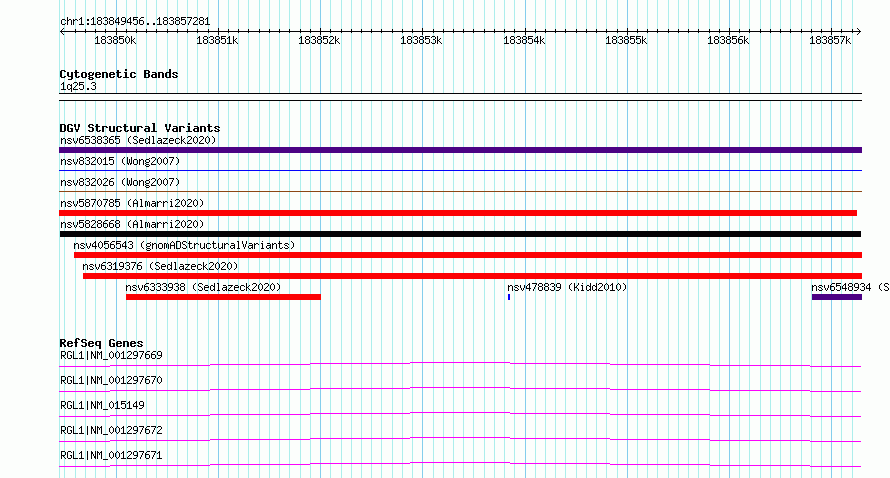Click the 183856k ruler tick label
This screenshot has width=890, height=478.
click(x=728, y=41)
